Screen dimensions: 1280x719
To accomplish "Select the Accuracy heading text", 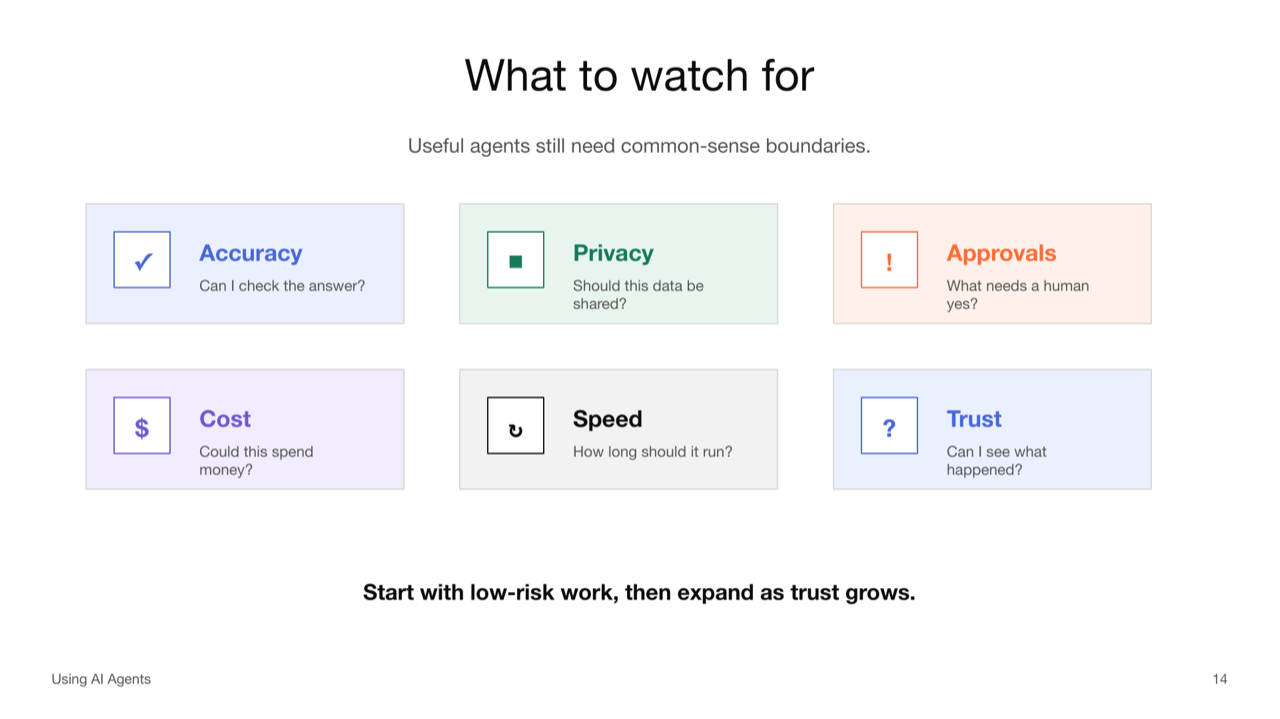I will (x=250, y=253).
